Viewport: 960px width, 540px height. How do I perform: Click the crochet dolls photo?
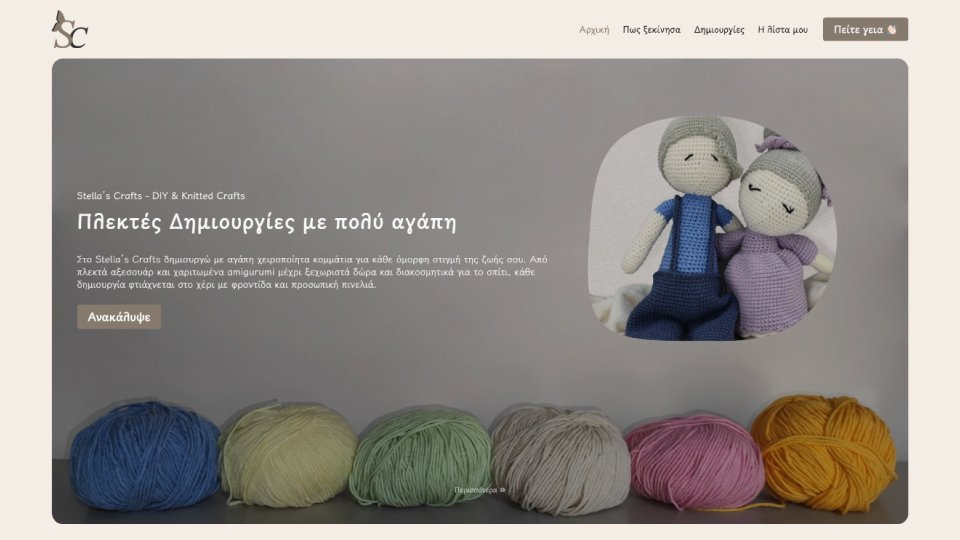(x=712, y=228)
